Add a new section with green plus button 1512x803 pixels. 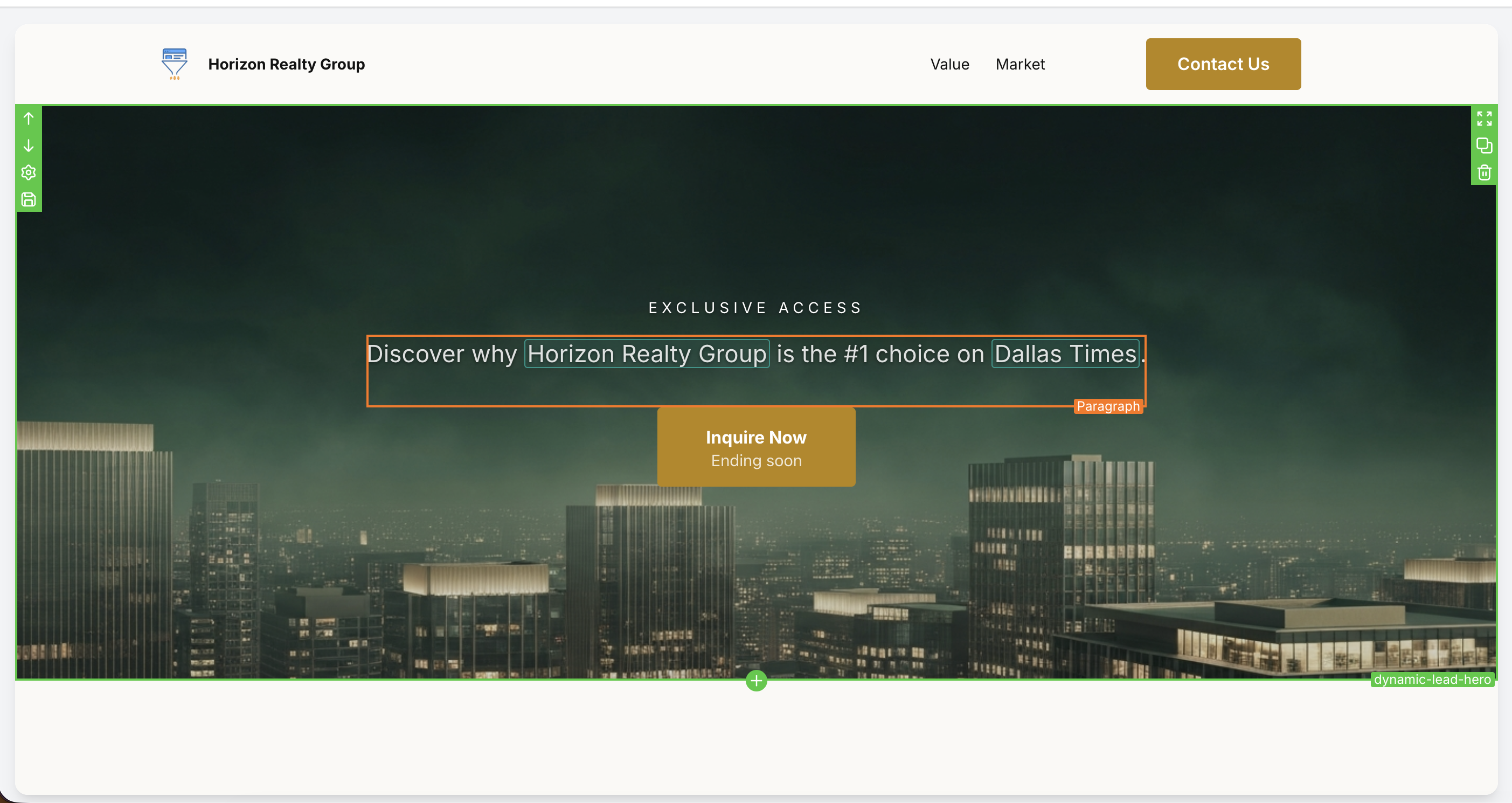[756, 681]
